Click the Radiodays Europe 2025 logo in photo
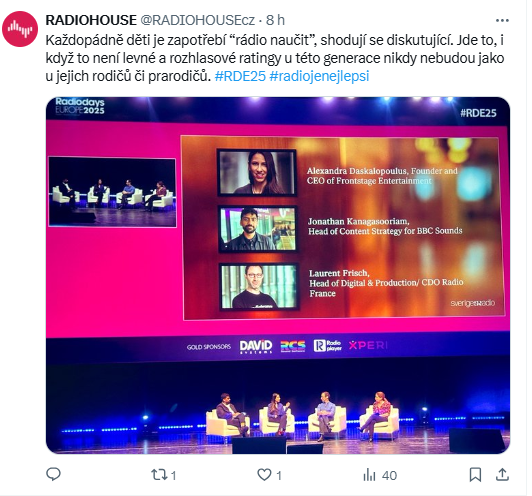This screenshot has height=496, width=532. [80, 106]
